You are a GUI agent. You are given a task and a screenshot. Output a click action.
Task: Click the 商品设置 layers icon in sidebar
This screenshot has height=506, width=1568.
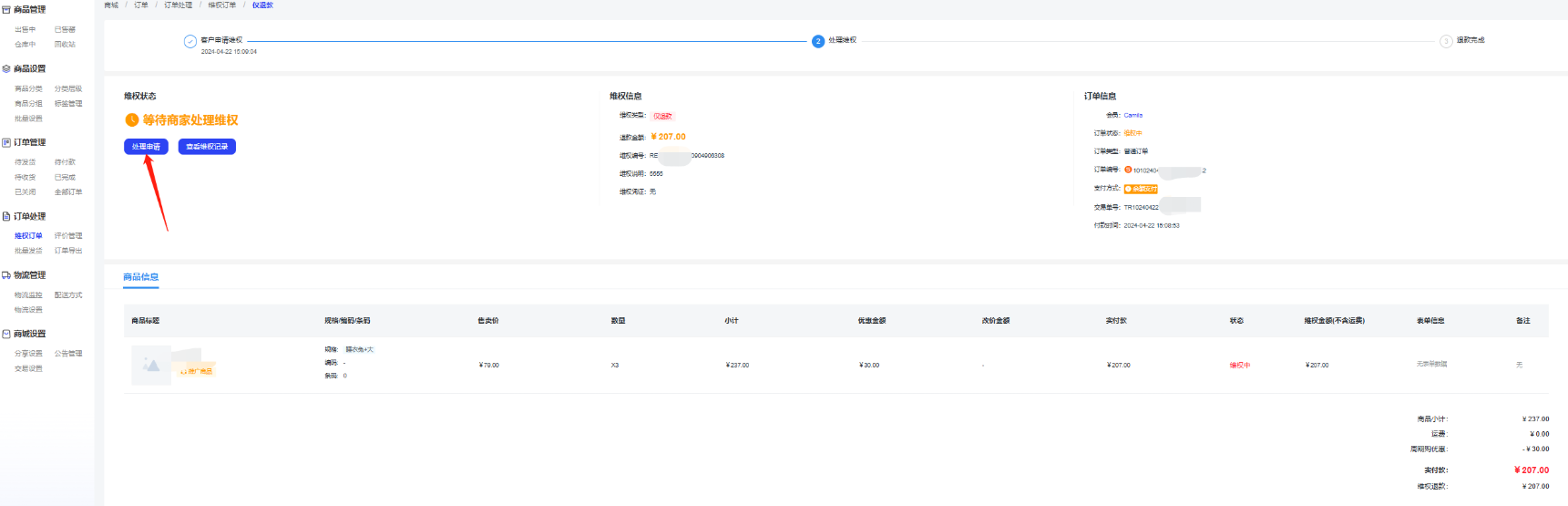point(6,69)
